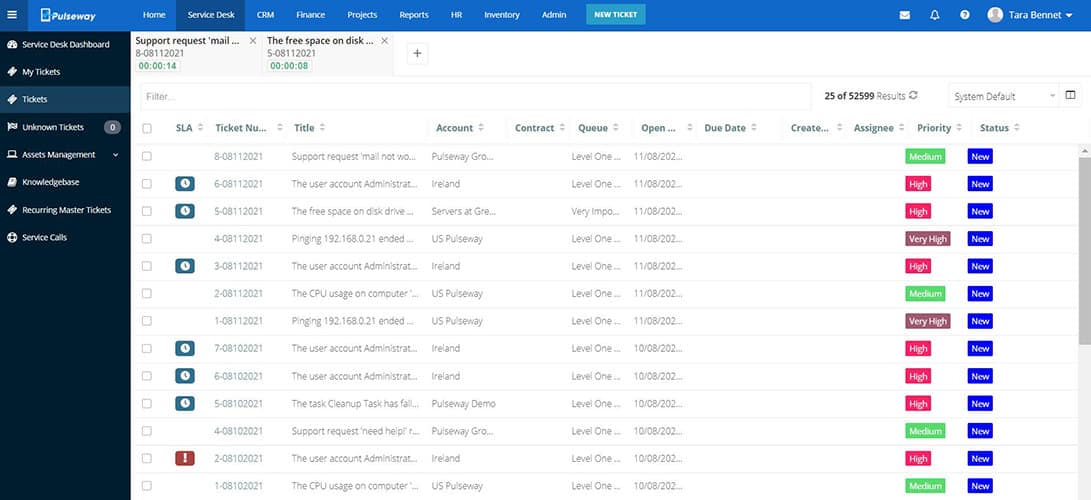Open the notifications bell icon
1091x500 pixels.
coord(934,15)
